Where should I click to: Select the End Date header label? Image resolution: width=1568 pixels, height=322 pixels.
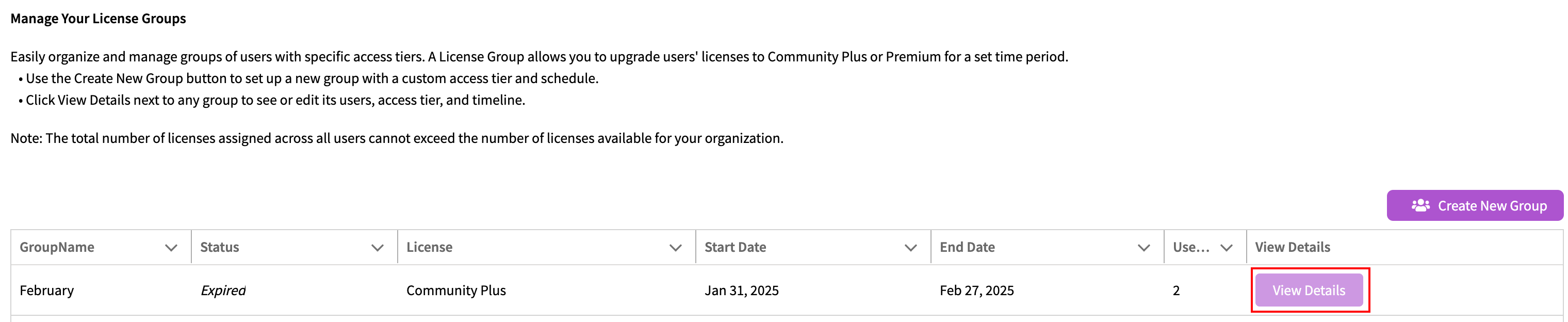(x=967, y=247)
